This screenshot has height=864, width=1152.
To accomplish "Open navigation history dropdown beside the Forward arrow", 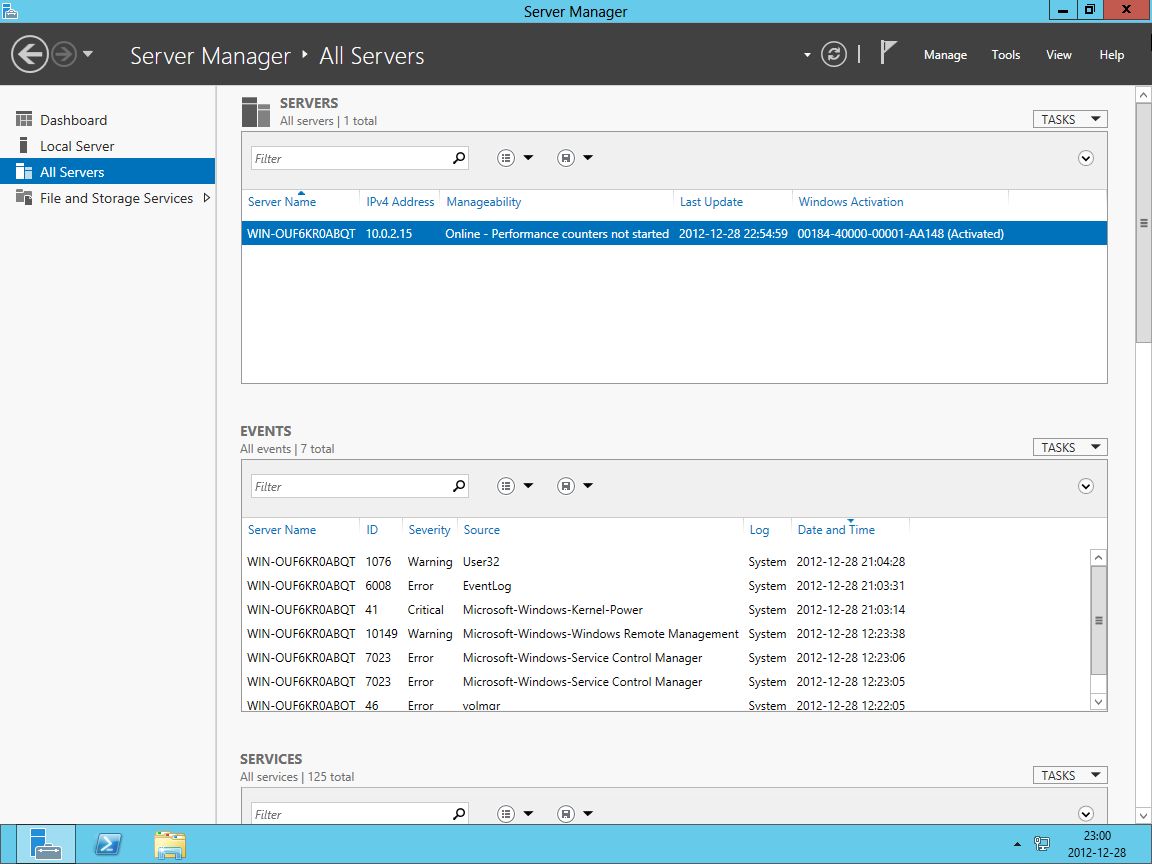I will tap(88, 54).
